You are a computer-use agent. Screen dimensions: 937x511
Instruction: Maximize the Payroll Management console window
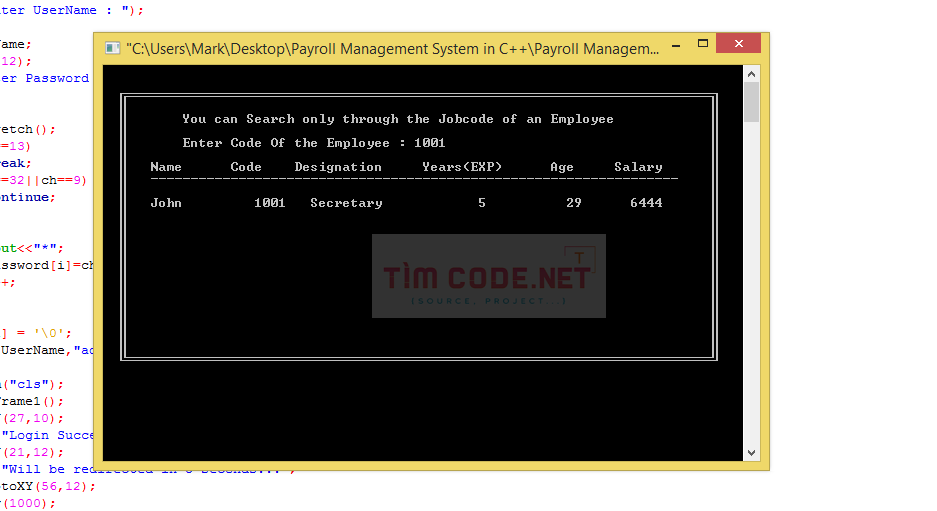[x=703, y=44]
